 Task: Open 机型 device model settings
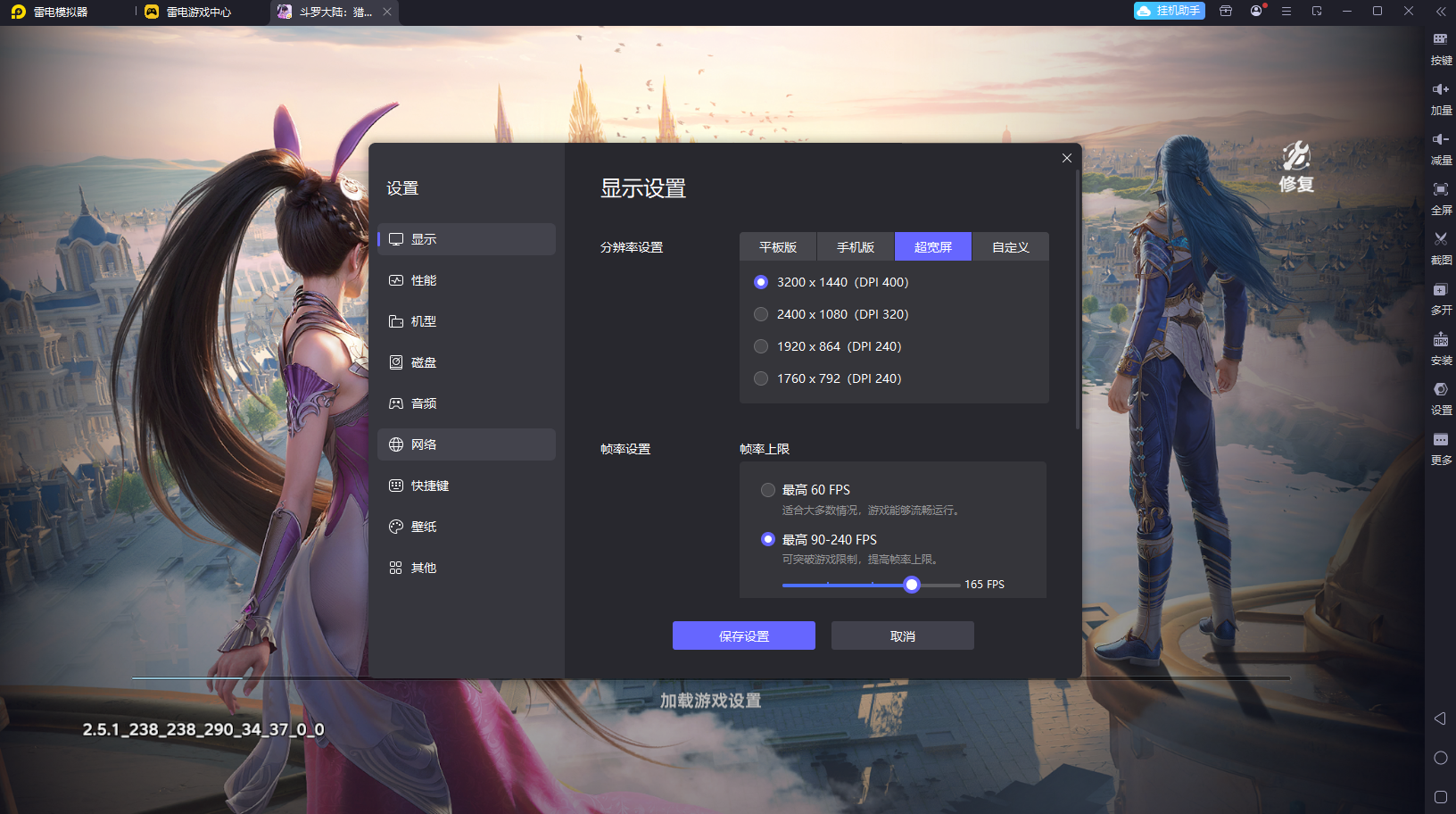tap(467, 321)
